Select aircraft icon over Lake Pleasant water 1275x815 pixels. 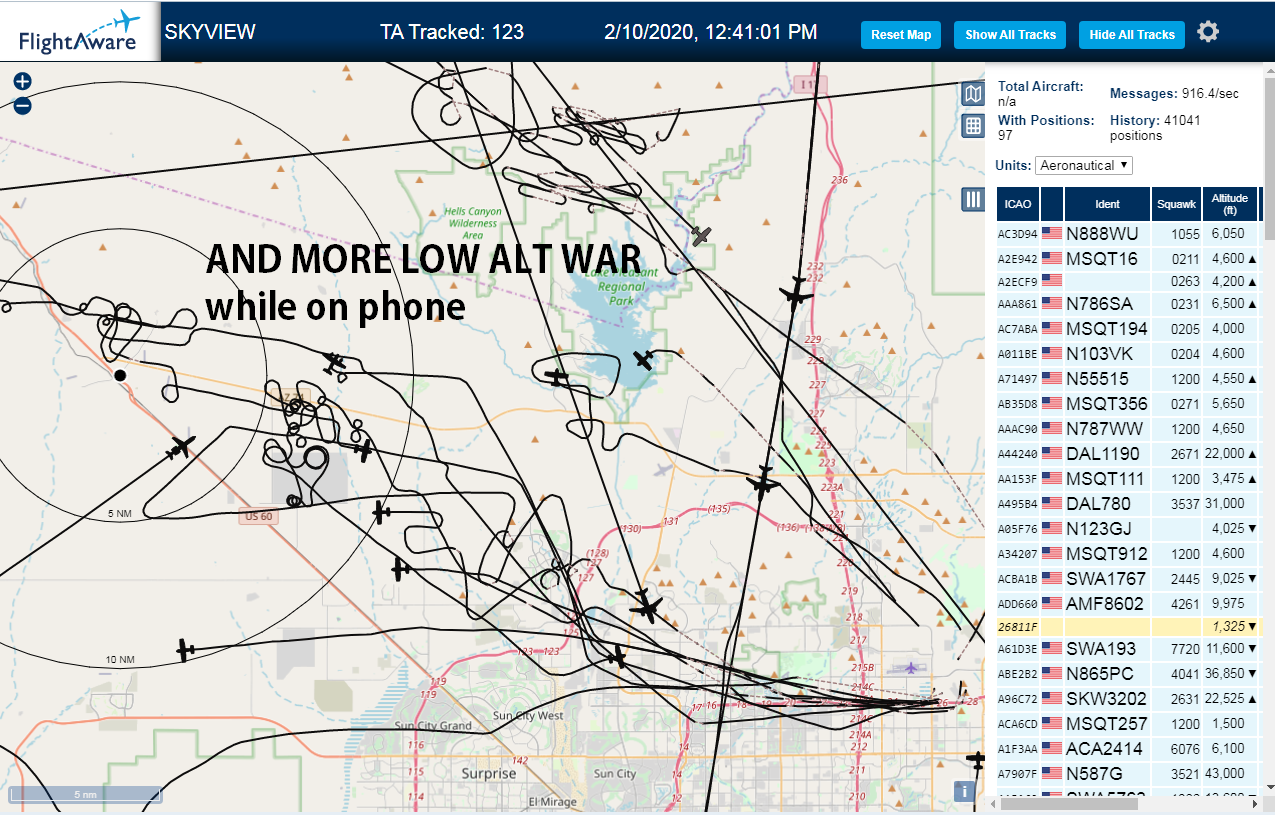tap(644, 359)
